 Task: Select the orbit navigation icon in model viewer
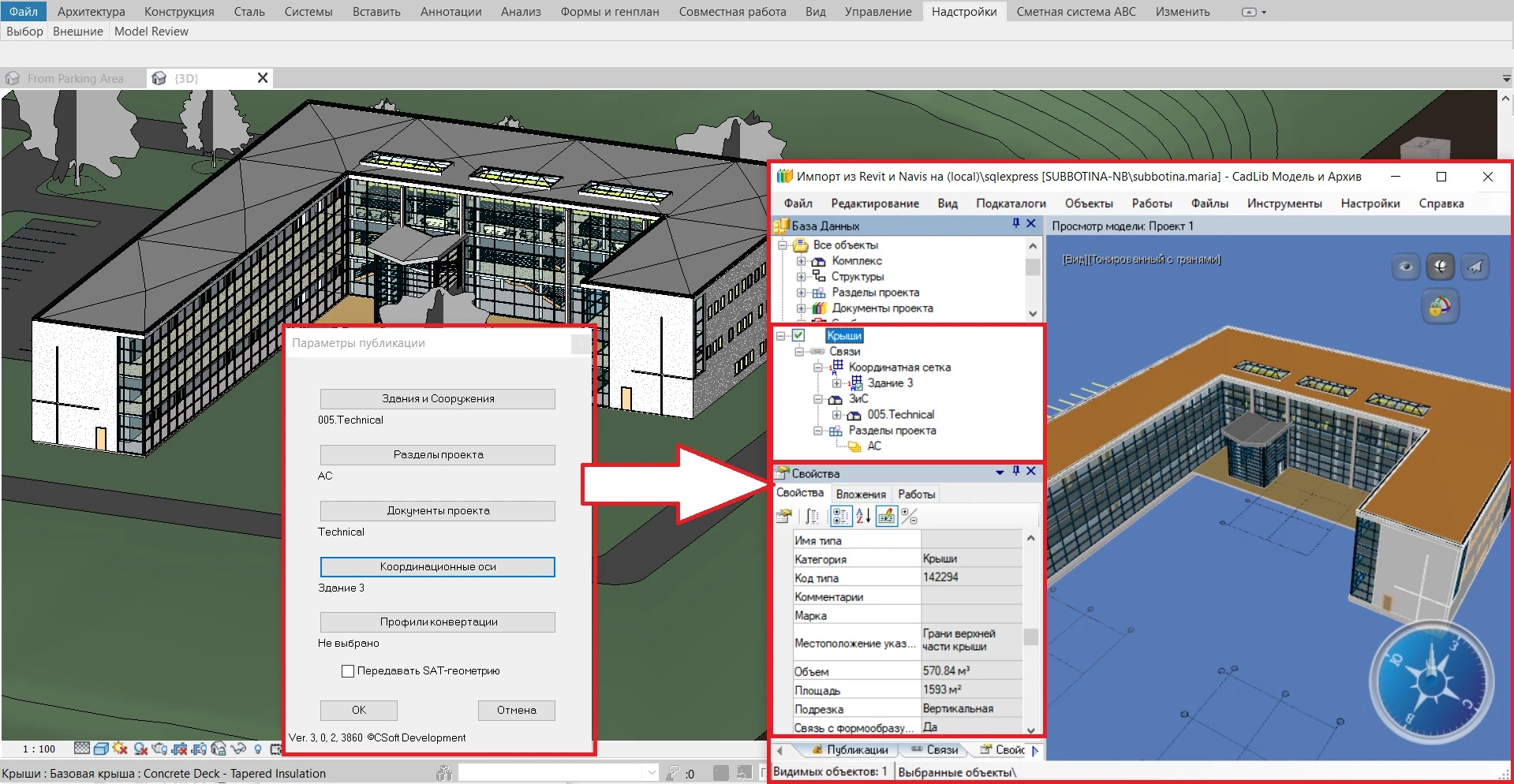[1440, 267]
